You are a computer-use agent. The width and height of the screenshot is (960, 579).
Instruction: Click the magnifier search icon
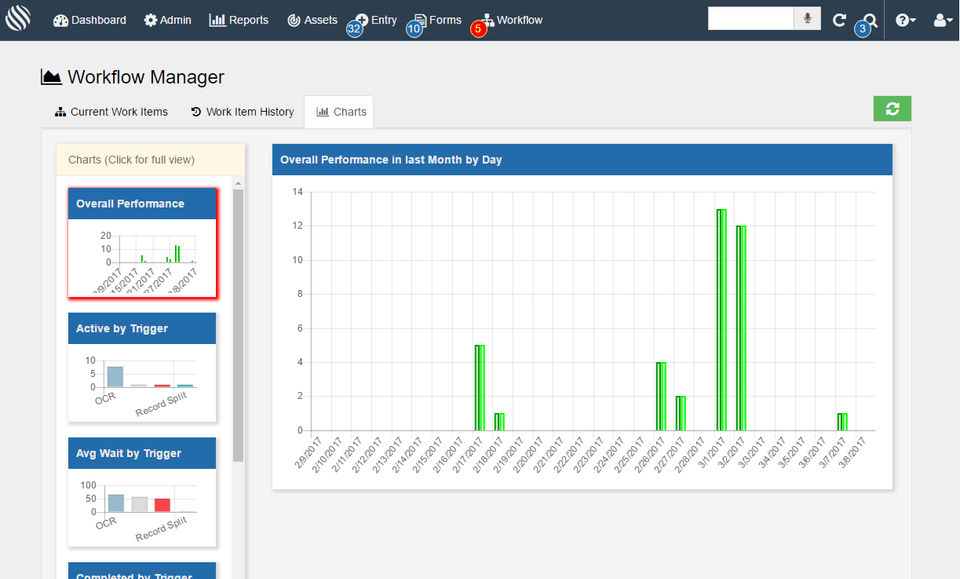[x=870, y=20]
